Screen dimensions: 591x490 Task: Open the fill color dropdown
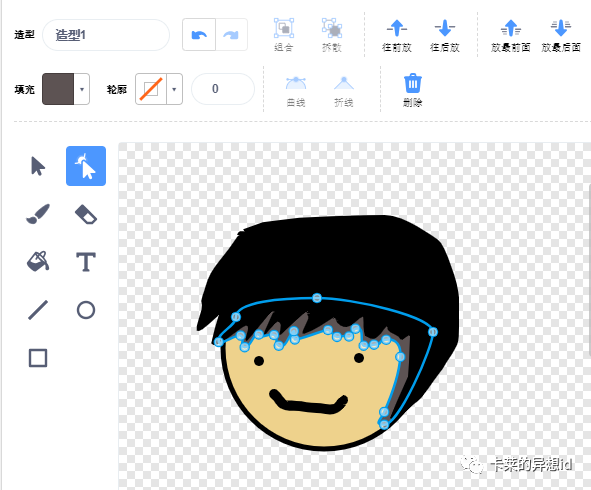click(x=82, y=89)
